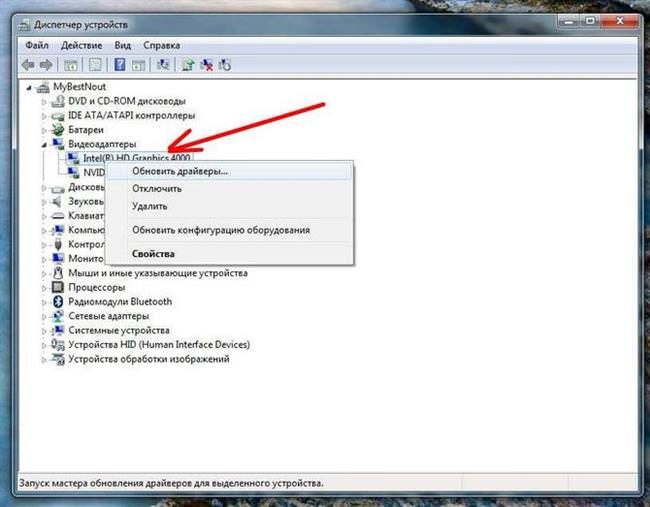Click the Uninstall device red-X toolbar icon
The height and width of the screenshot is (507, 650).
(206, 65)
